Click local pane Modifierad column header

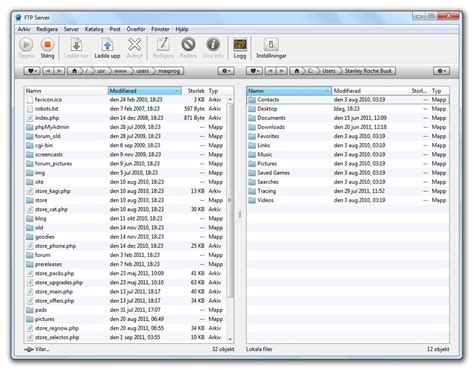tap(370, 91)
